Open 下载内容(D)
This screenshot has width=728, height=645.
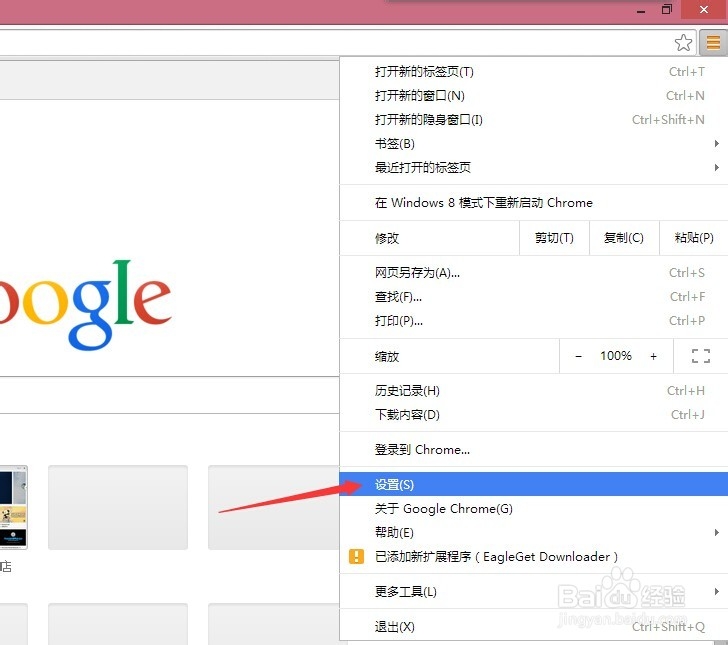click(534, 415)
